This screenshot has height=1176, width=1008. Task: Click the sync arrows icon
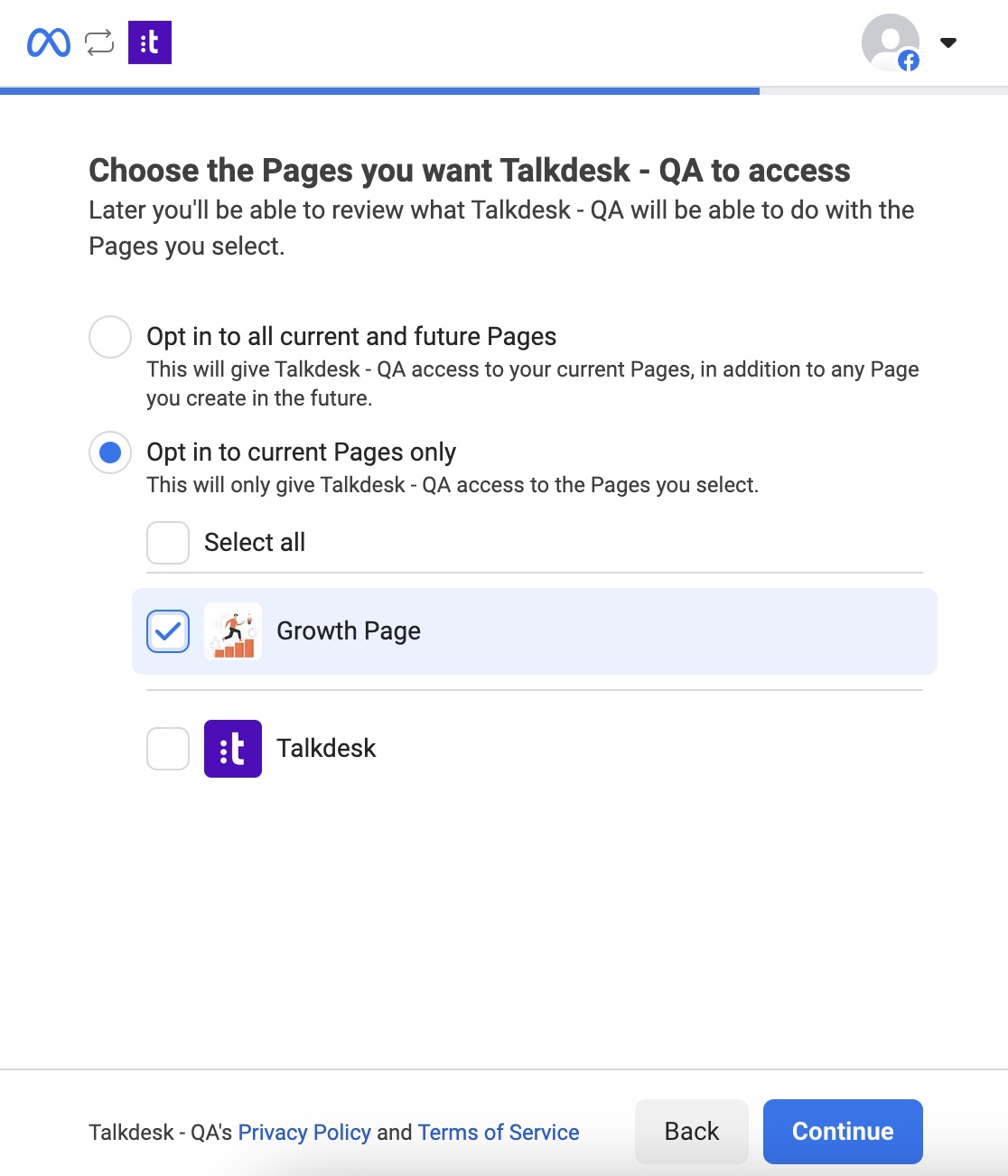(x=99, y=42)
